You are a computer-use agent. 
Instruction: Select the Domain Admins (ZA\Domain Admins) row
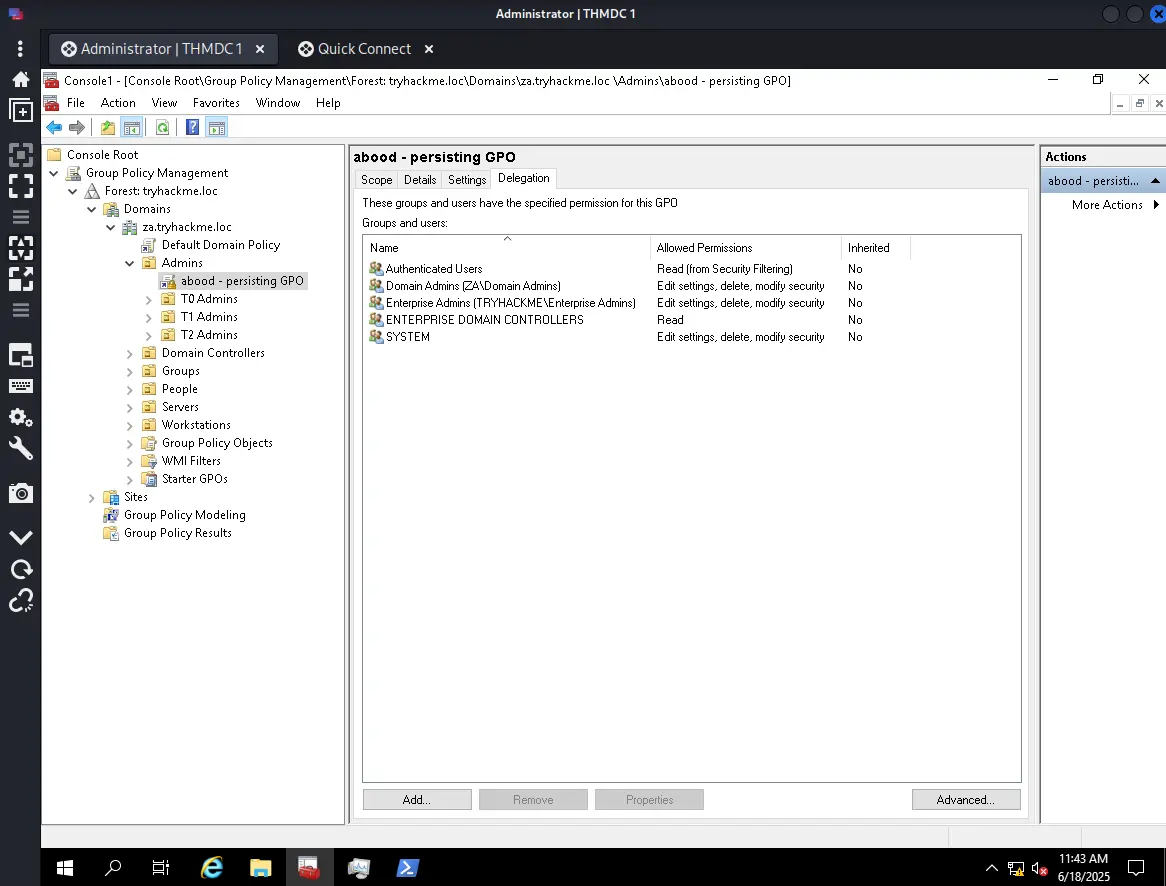[692, 286]
